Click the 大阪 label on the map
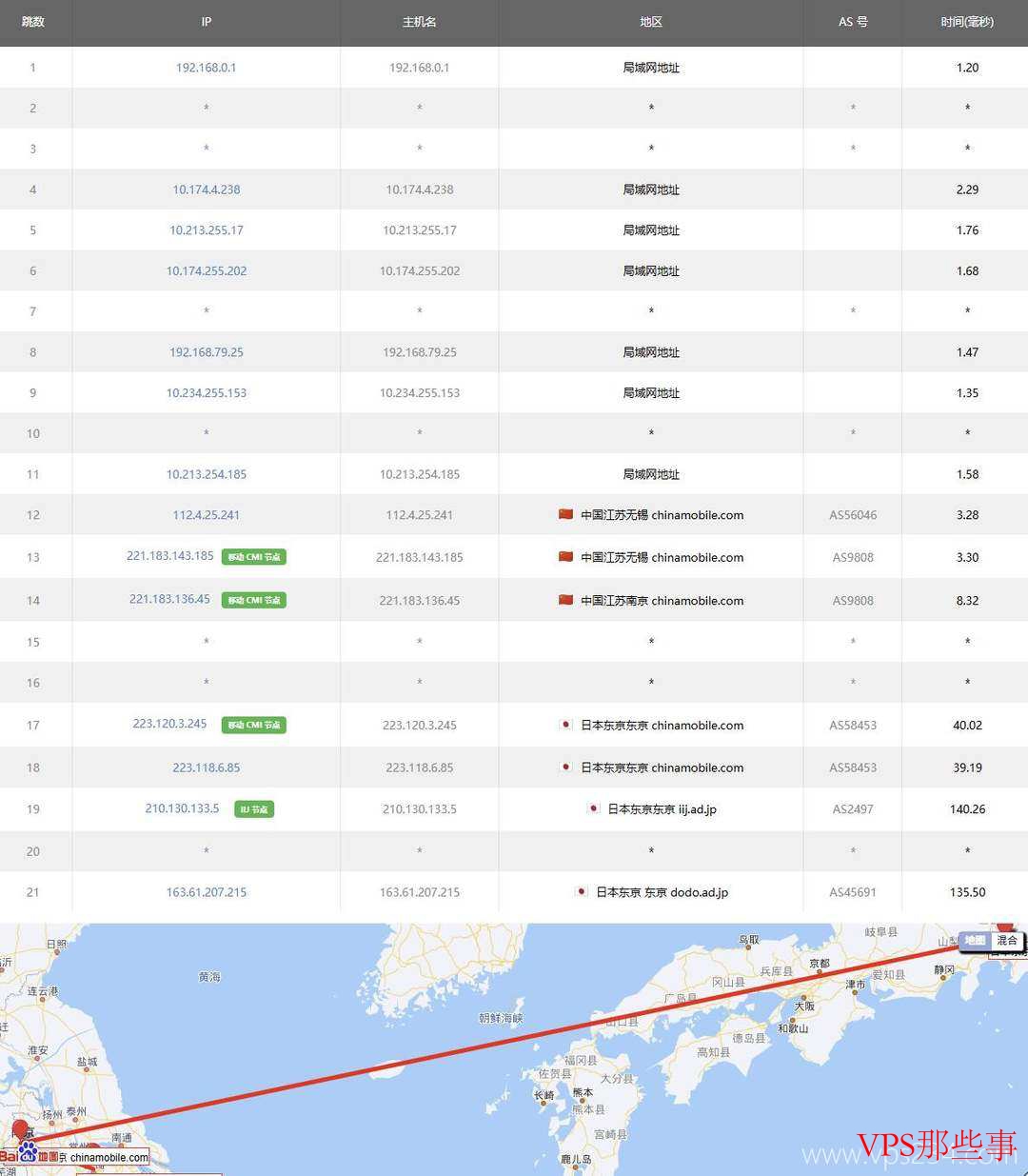The width and height of the screenshot is (1028, 1176). pyautogui.click(x=804, y=1006)
